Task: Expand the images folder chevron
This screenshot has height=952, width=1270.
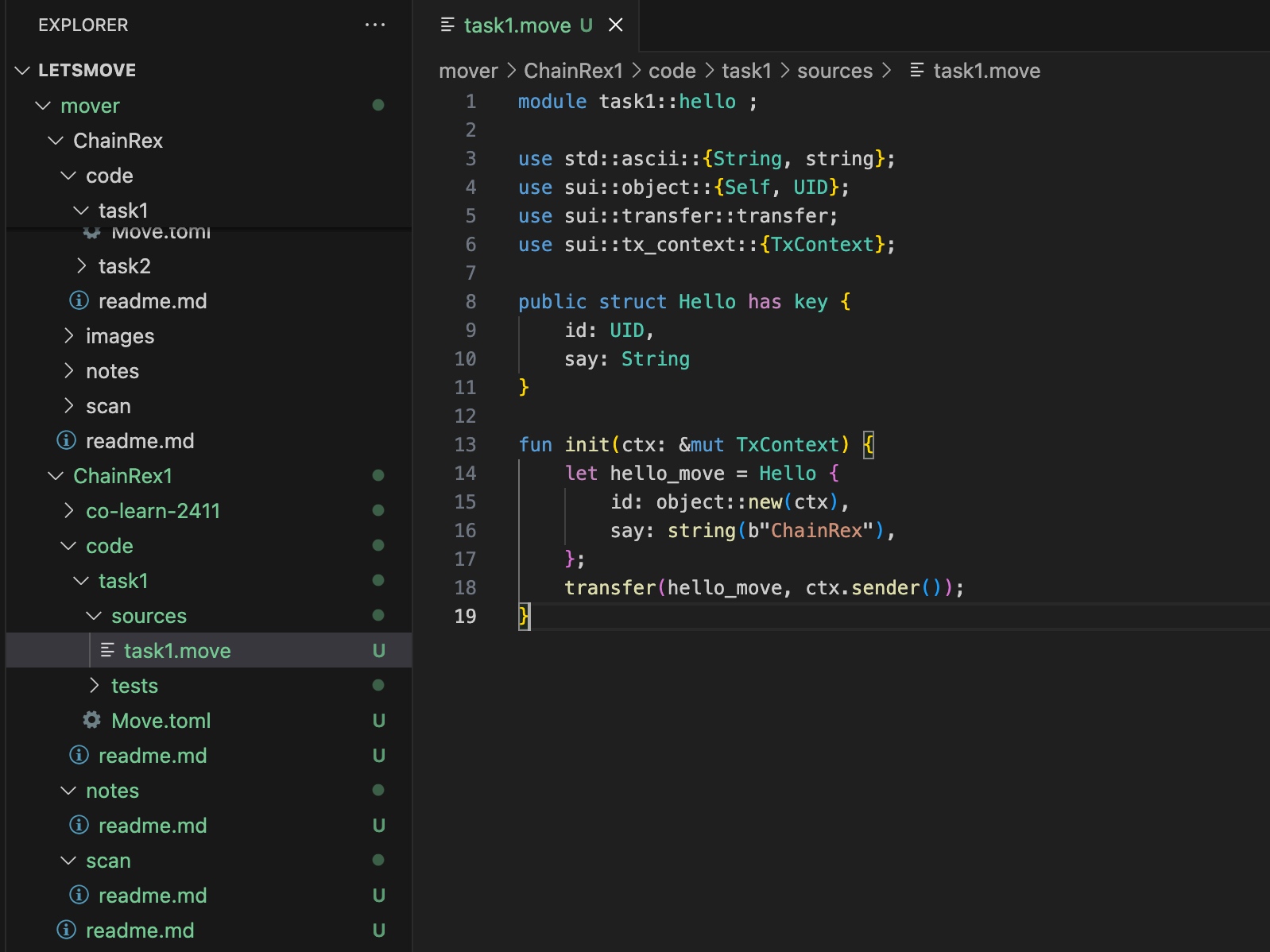Action: [68, 336]
